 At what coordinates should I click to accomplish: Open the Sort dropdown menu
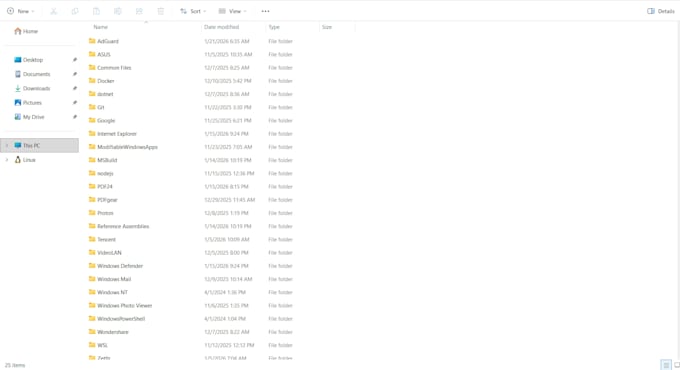click(193, 11)
